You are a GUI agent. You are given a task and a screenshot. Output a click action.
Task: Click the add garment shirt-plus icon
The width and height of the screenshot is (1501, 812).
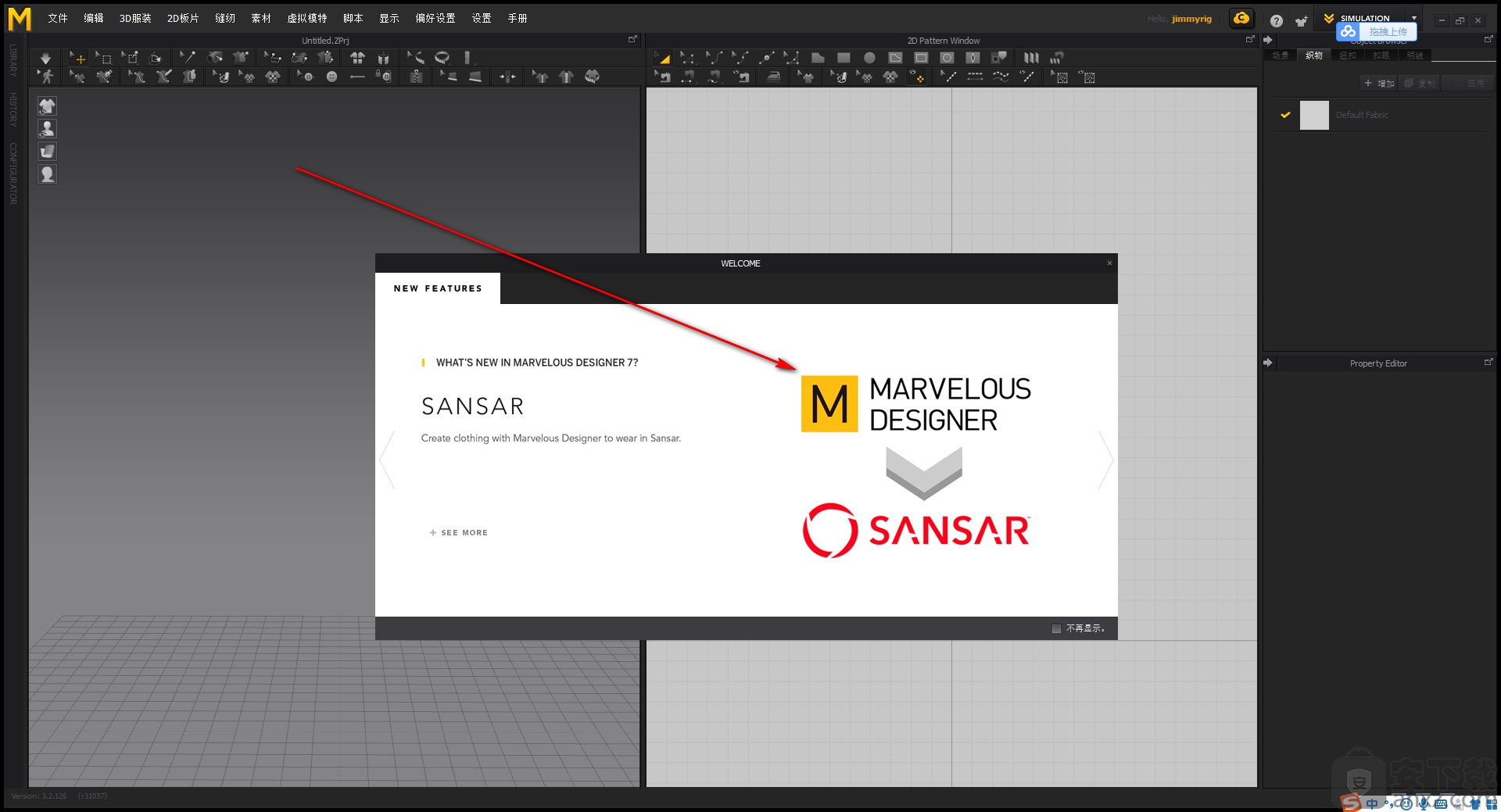(x=1301, y=21)
